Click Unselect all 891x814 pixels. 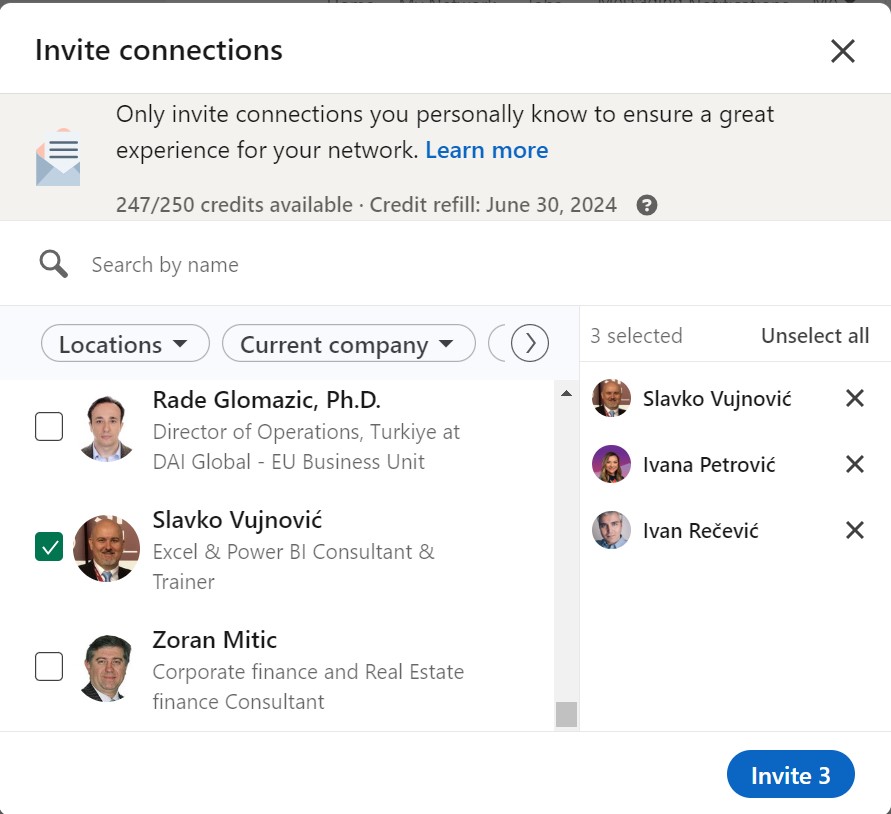[814, 336]
